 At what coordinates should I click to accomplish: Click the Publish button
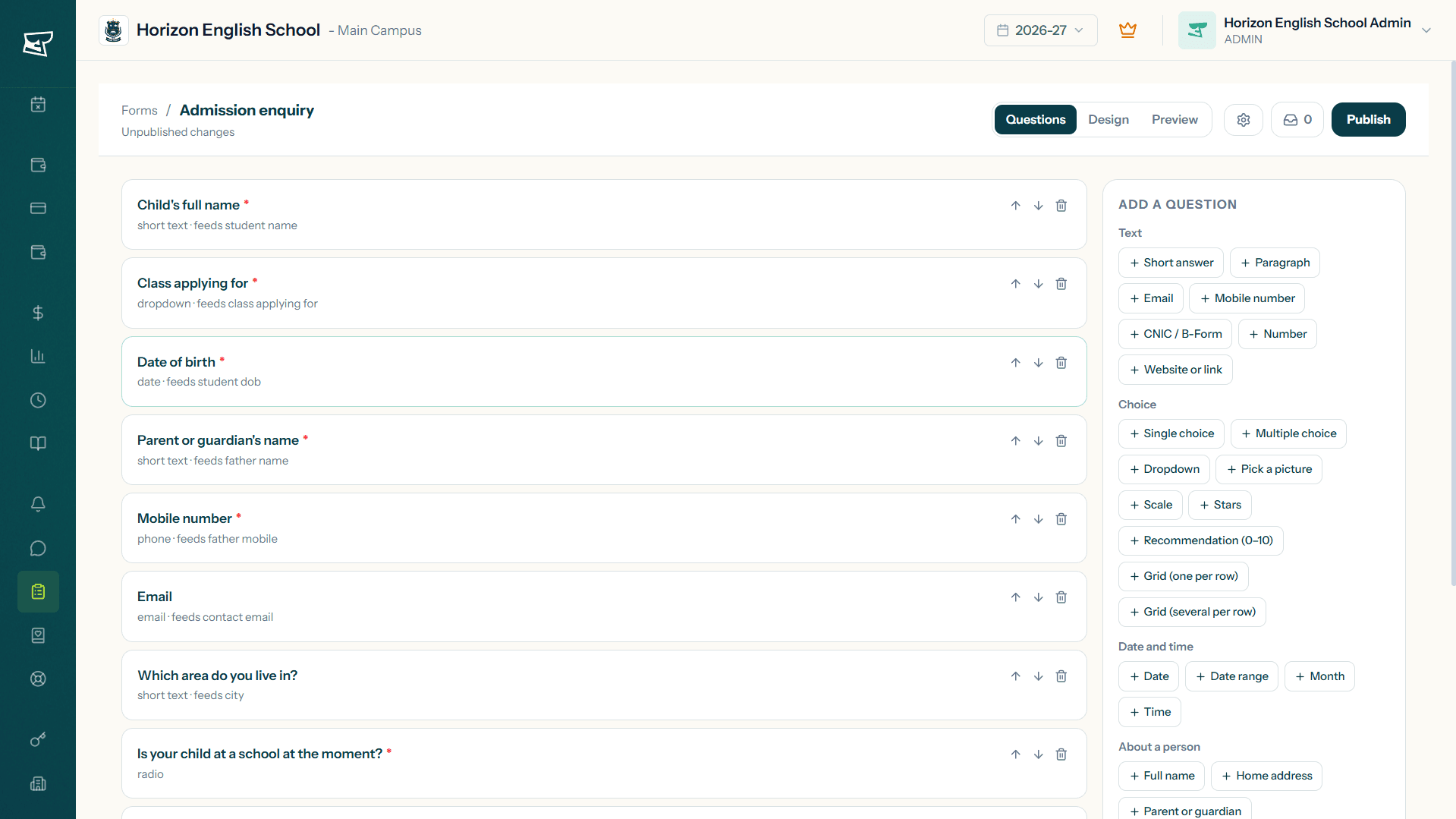1368,120
